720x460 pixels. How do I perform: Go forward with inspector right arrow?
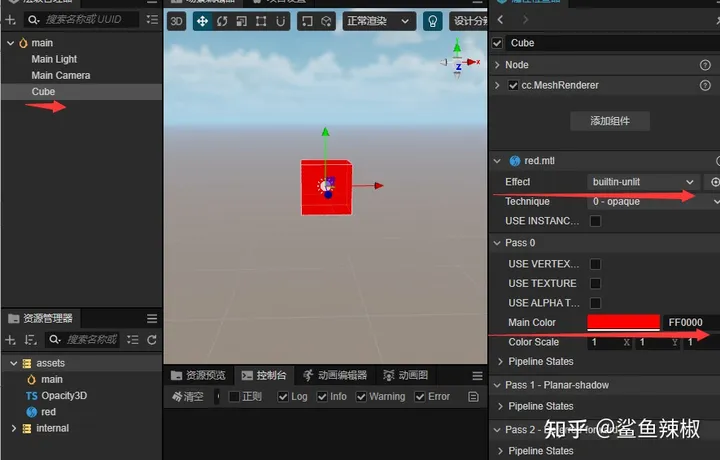(x=525, y=20)
